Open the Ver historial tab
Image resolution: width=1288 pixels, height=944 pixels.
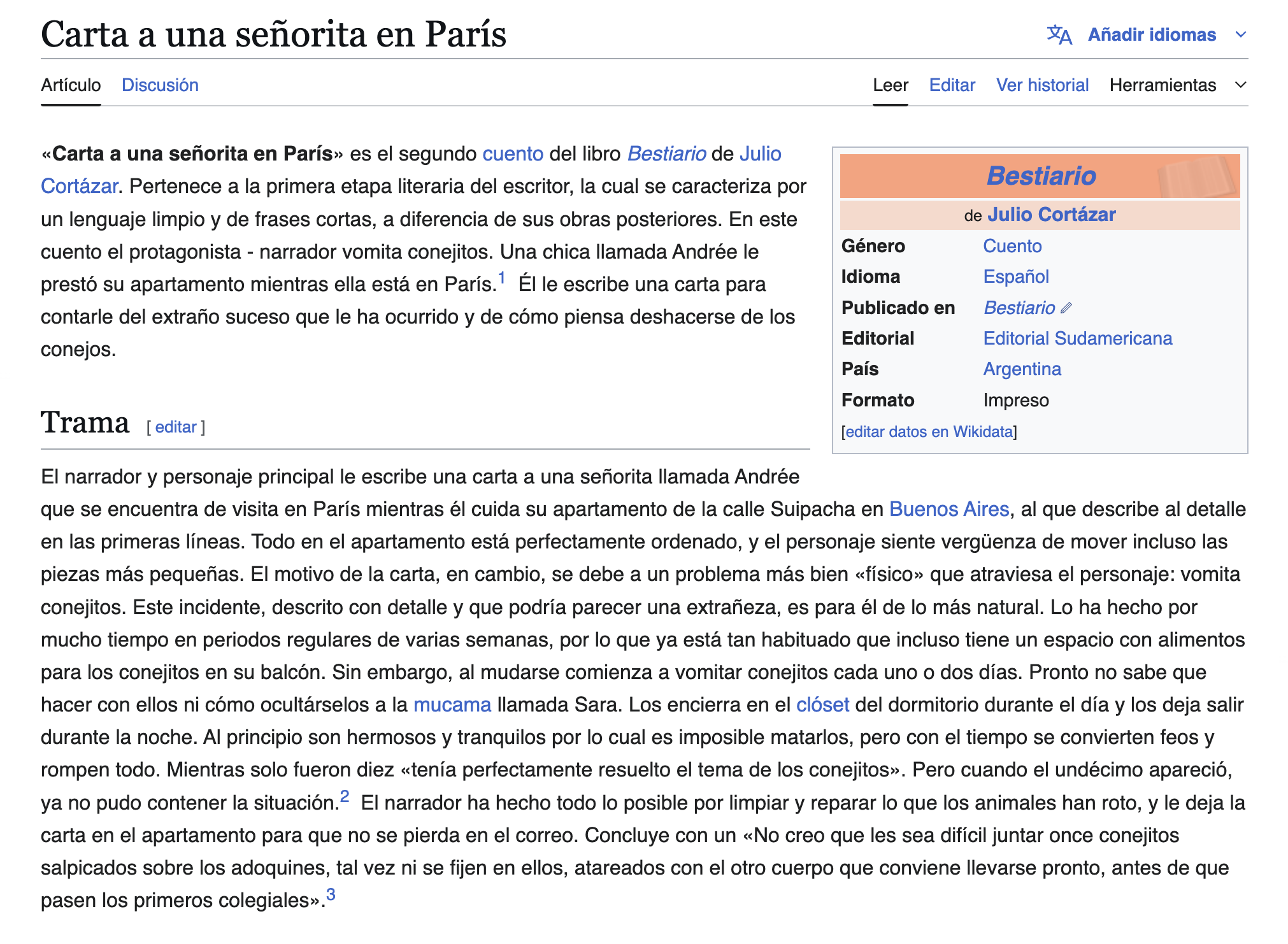(1042, 85)
